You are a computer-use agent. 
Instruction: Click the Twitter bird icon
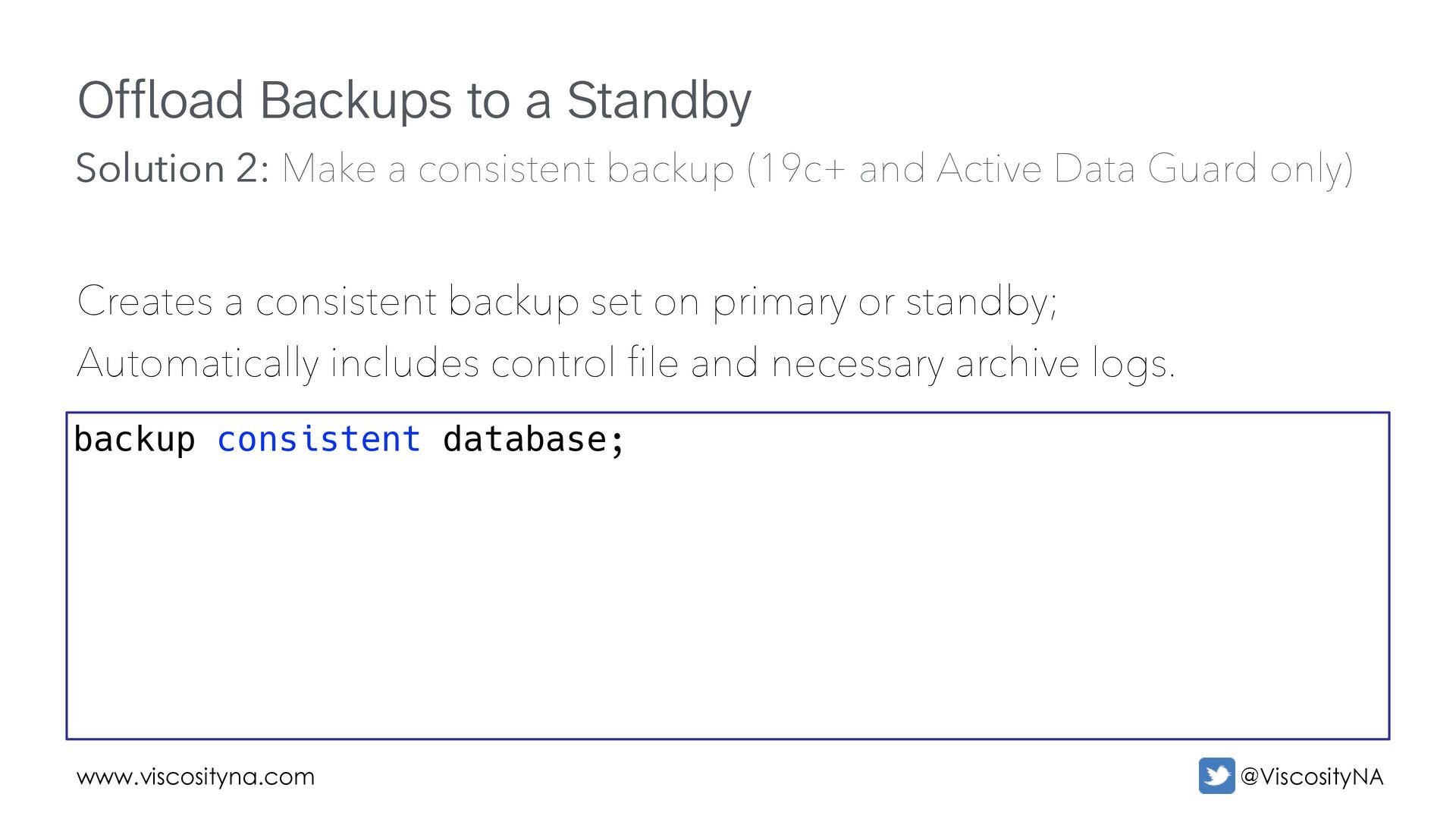1216,776
